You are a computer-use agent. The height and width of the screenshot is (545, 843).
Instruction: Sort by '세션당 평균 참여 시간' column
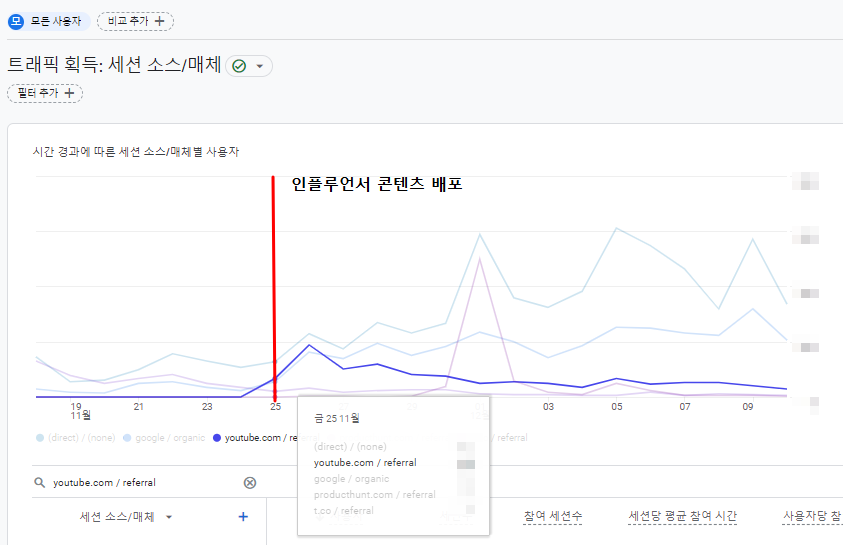[682, 516]
